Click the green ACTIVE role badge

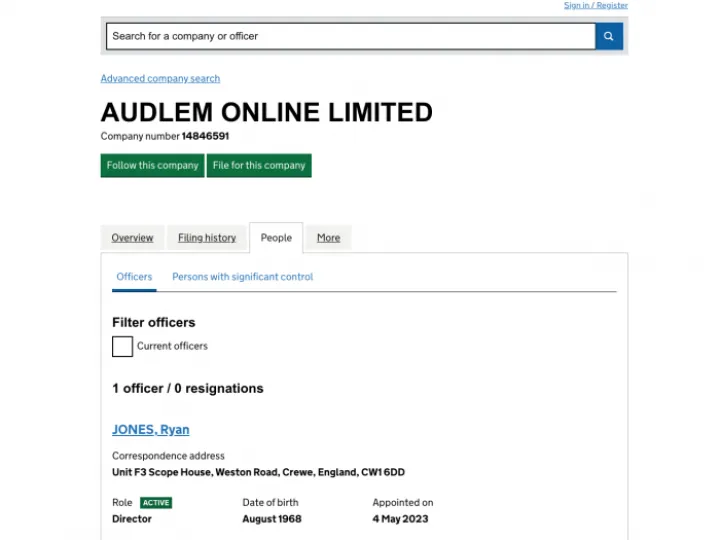[155, 503]
